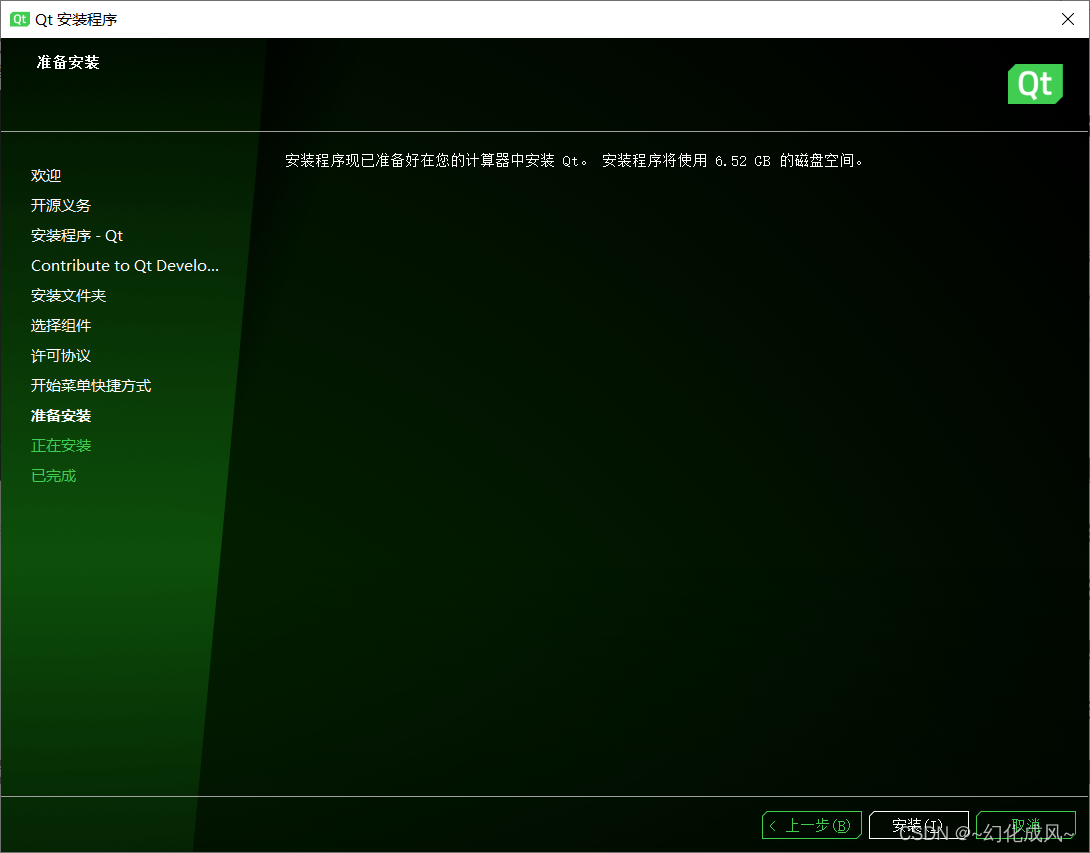Close the Qt installer window
The height and width of the screenshot is (853, 1090).
pos(1068,19)
